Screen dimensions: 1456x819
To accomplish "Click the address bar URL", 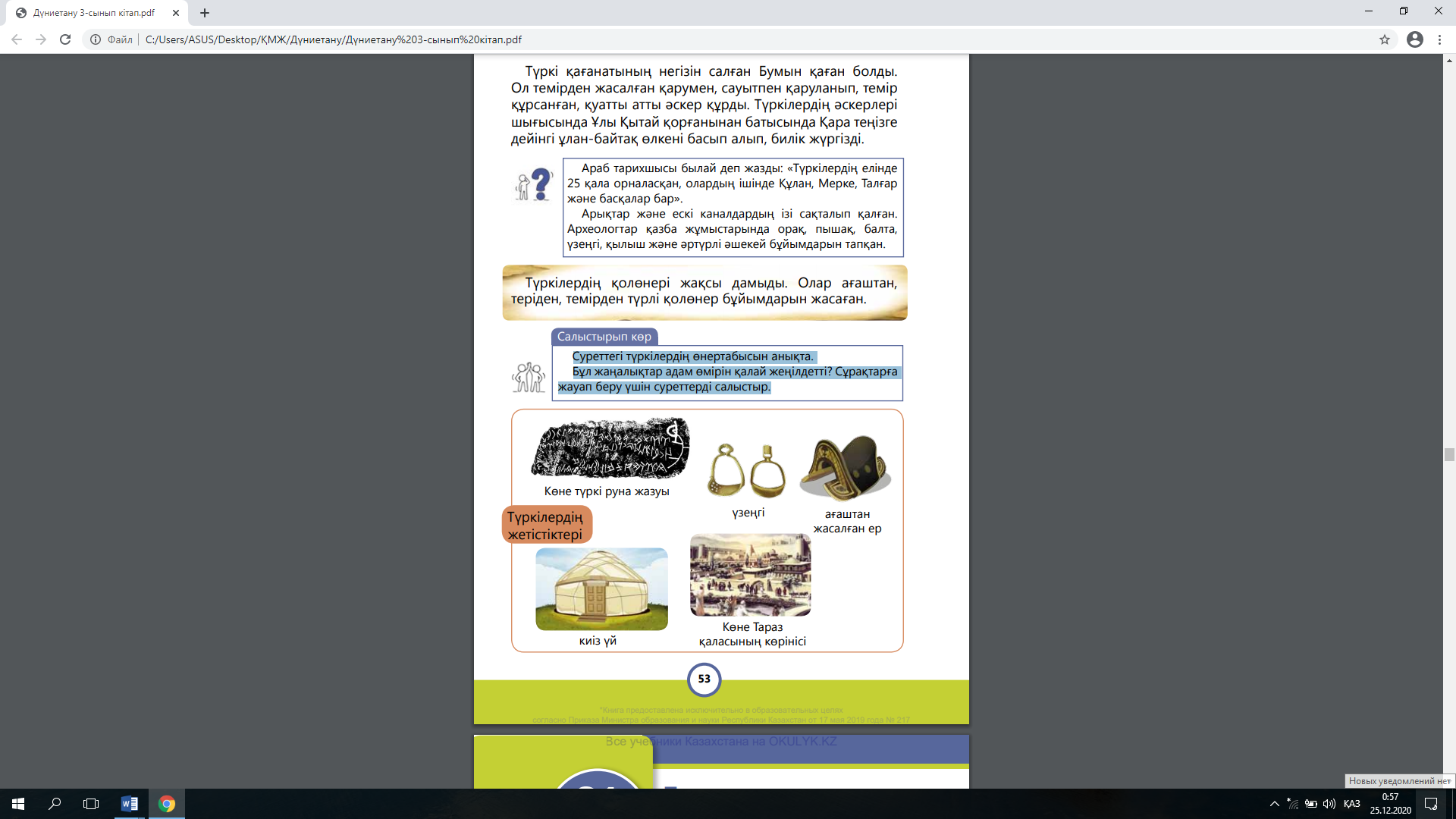I will click(334, 39).
